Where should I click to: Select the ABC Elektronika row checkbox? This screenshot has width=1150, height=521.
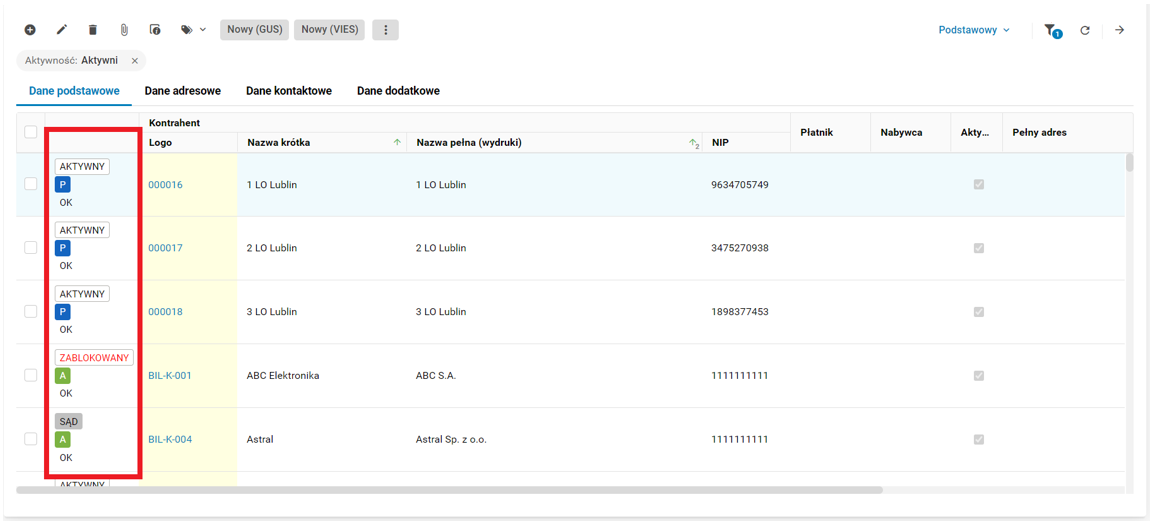31,375
